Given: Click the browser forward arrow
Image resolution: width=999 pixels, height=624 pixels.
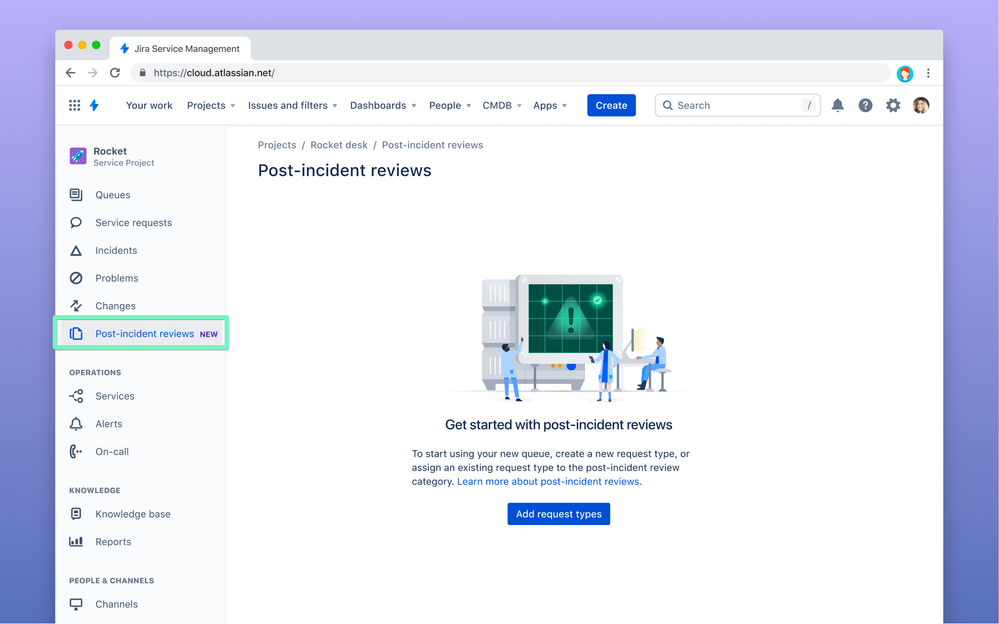Looking at the screenshot, I should point(92,73).
